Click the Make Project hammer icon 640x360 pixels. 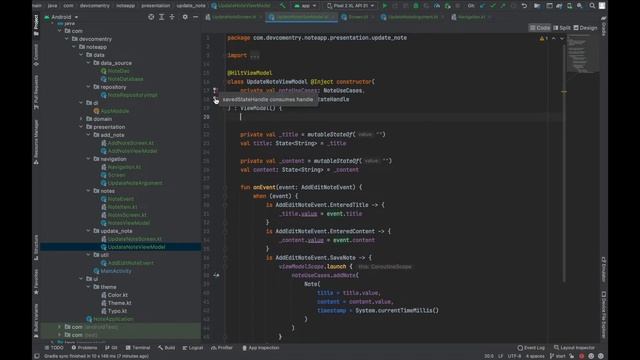(282, 6)
